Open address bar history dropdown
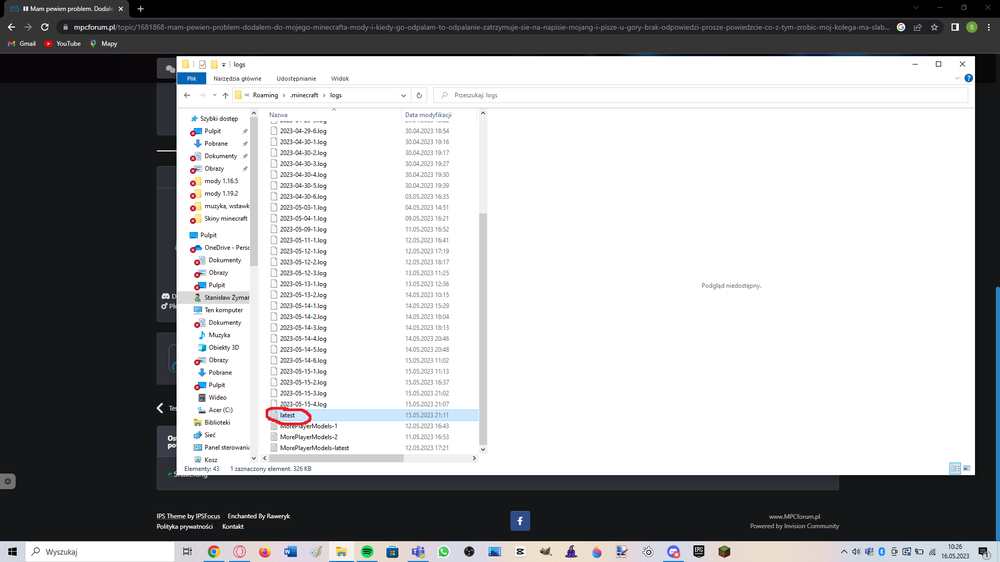This screenshot has width=1000, height=562. point(403,96)
